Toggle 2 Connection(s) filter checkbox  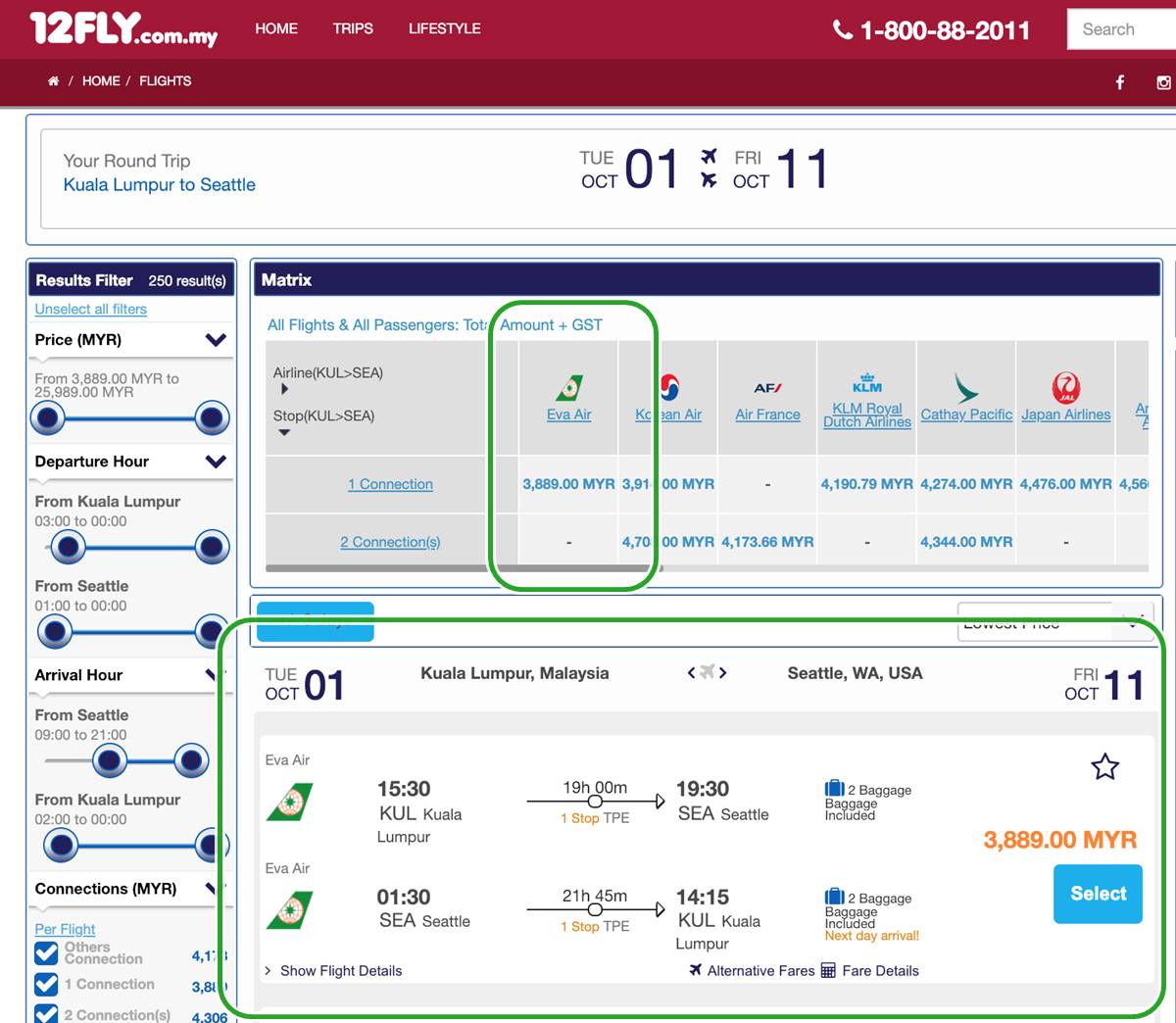[x=46, y=1014]
